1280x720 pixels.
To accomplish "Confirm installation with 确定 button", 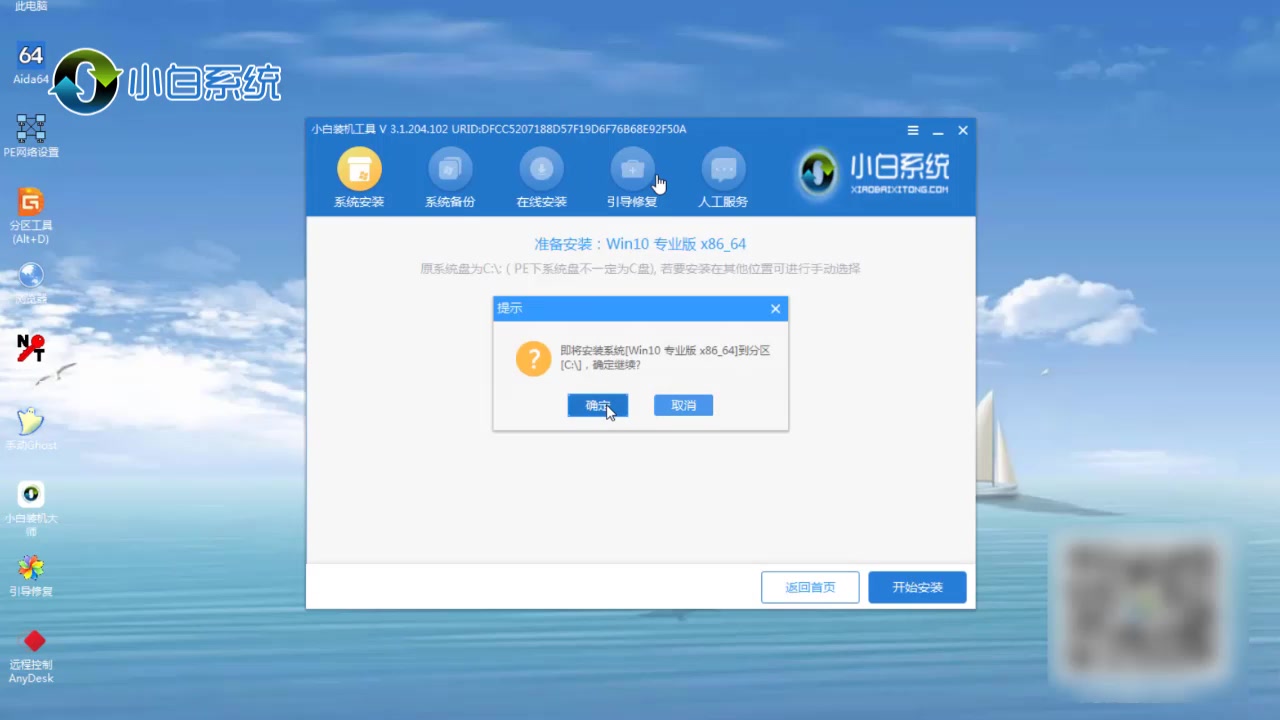I will pyautogui.click(x=598, y=405).
